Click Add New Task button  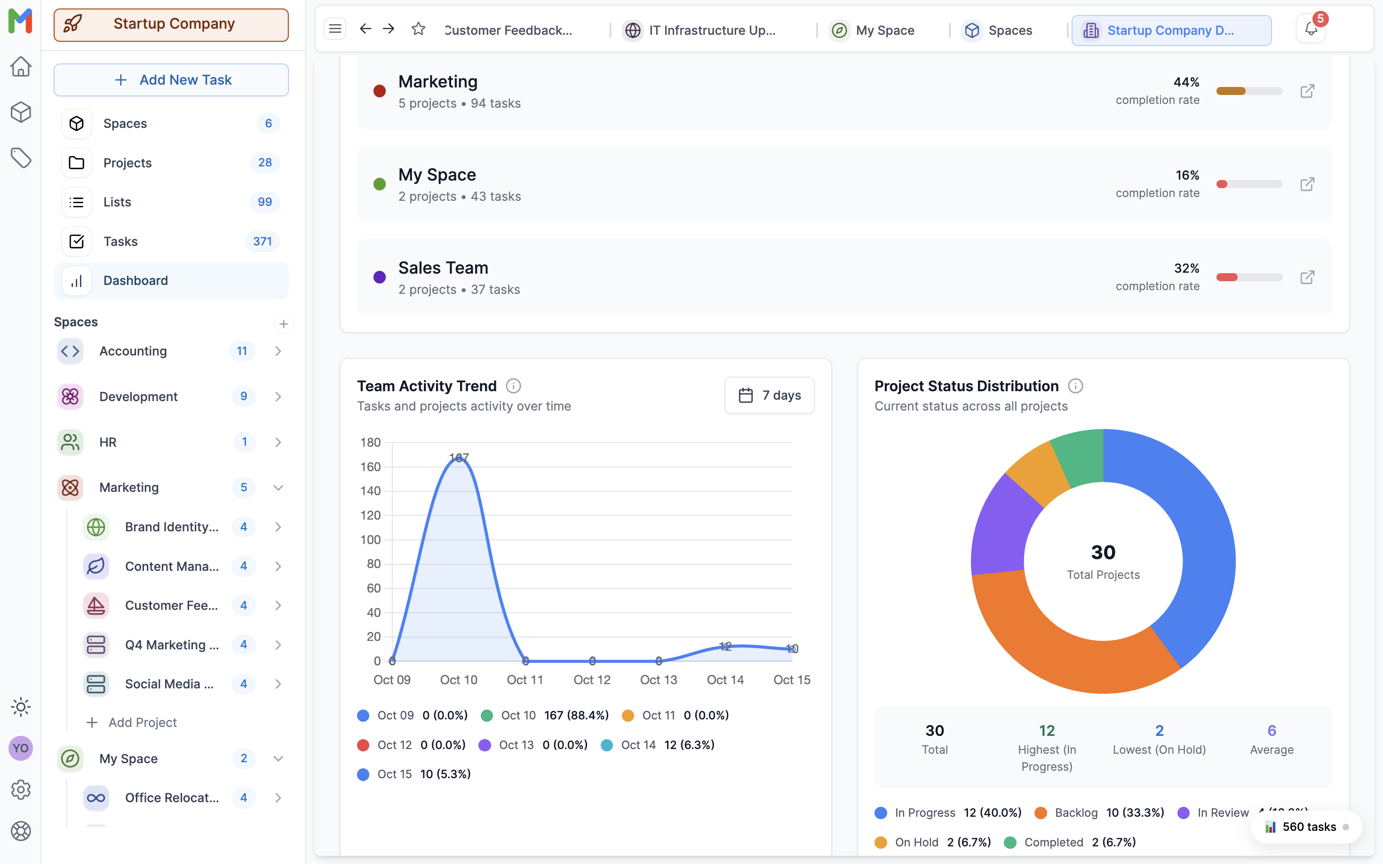tap(171, 80)
